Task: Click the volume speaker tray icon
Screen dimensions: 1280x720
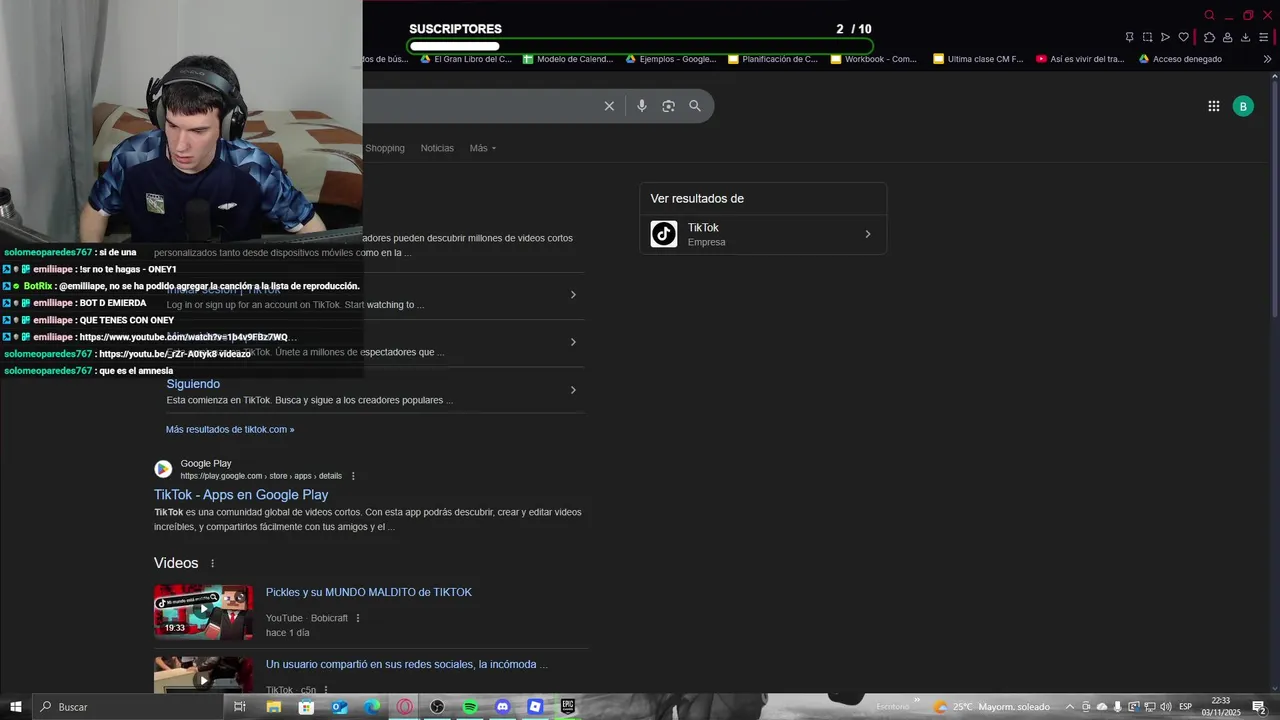Action: click(1165, 707)
